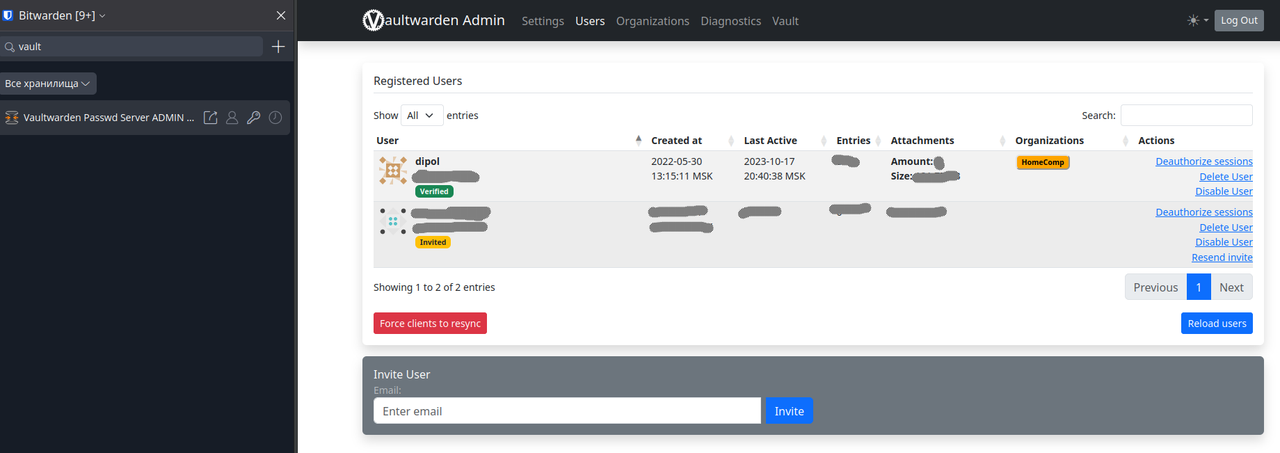The image size is (1280, 453).
Task: Click the Bitwarden shield icon
Action: coord(8,15)
